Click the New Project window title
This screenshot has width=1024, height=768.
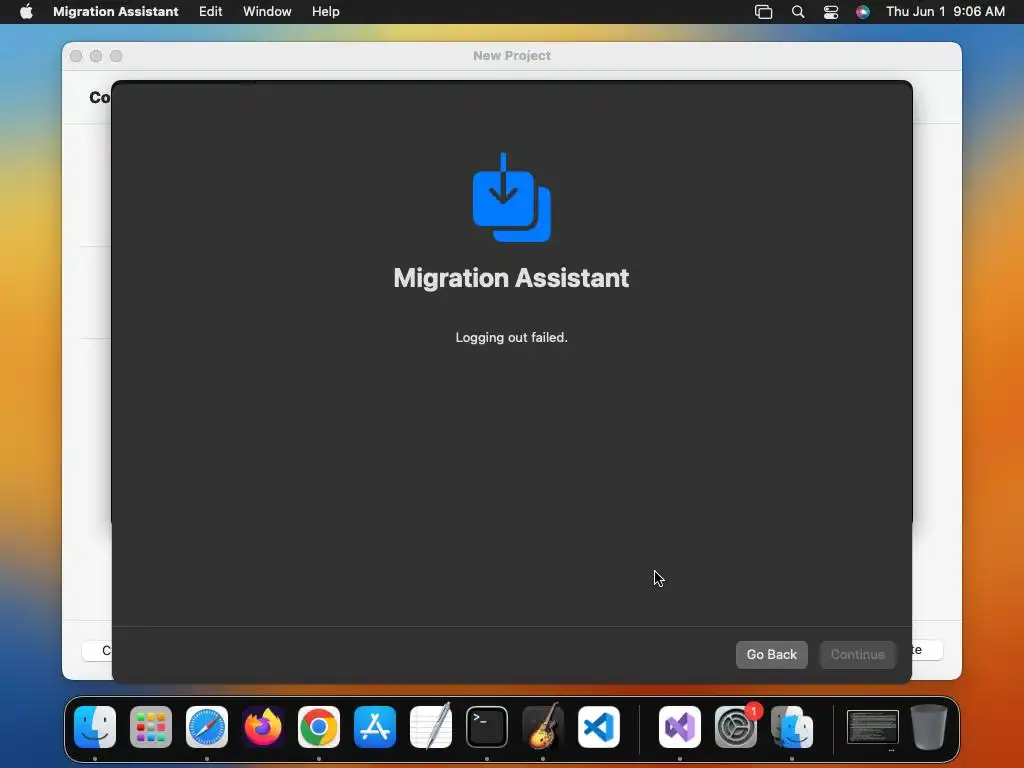pyautogui.click(x=511, y=56)
